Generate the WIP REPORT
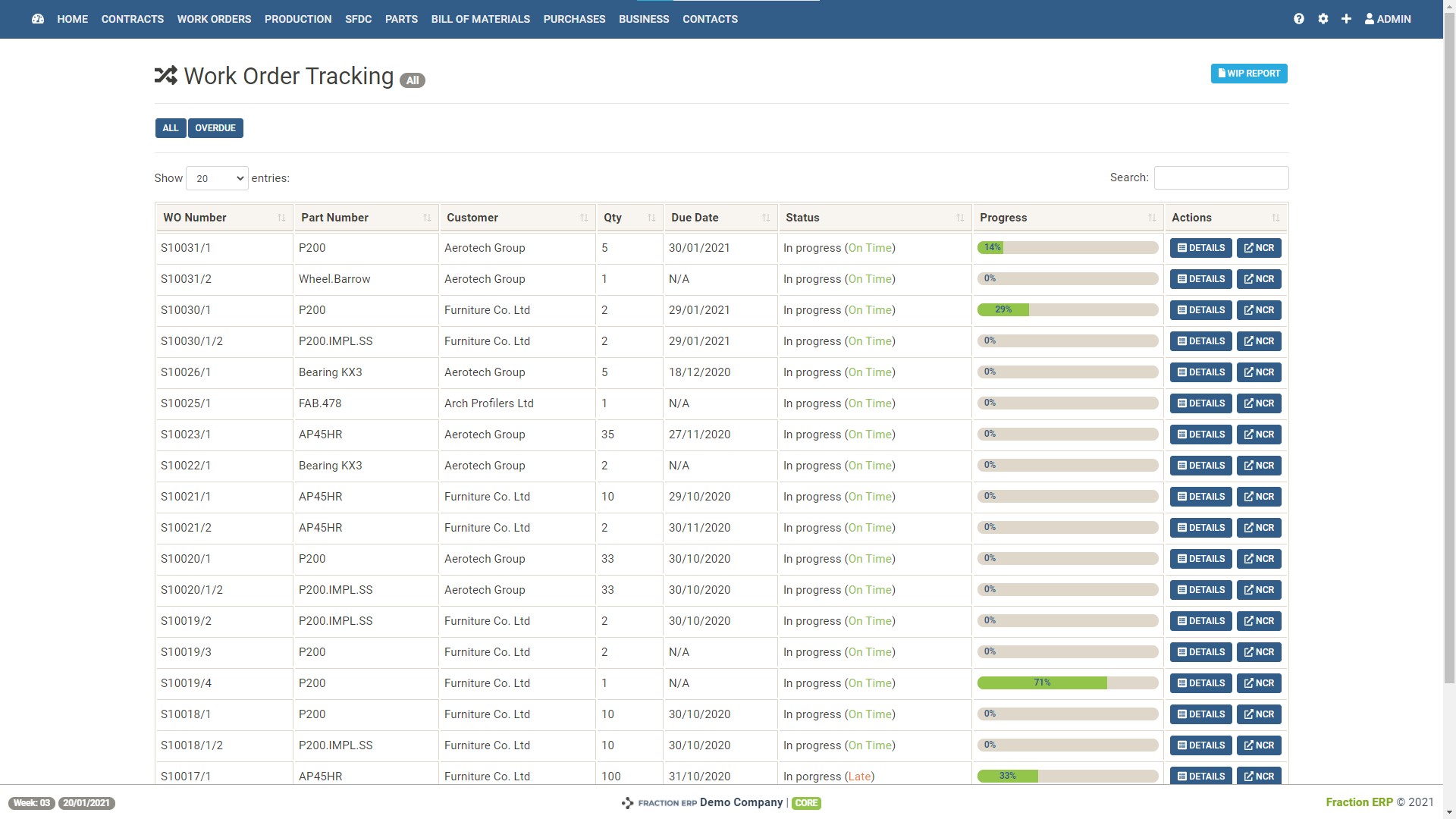This screenshot has height=819, width=1456. [x=1249, y=74]
